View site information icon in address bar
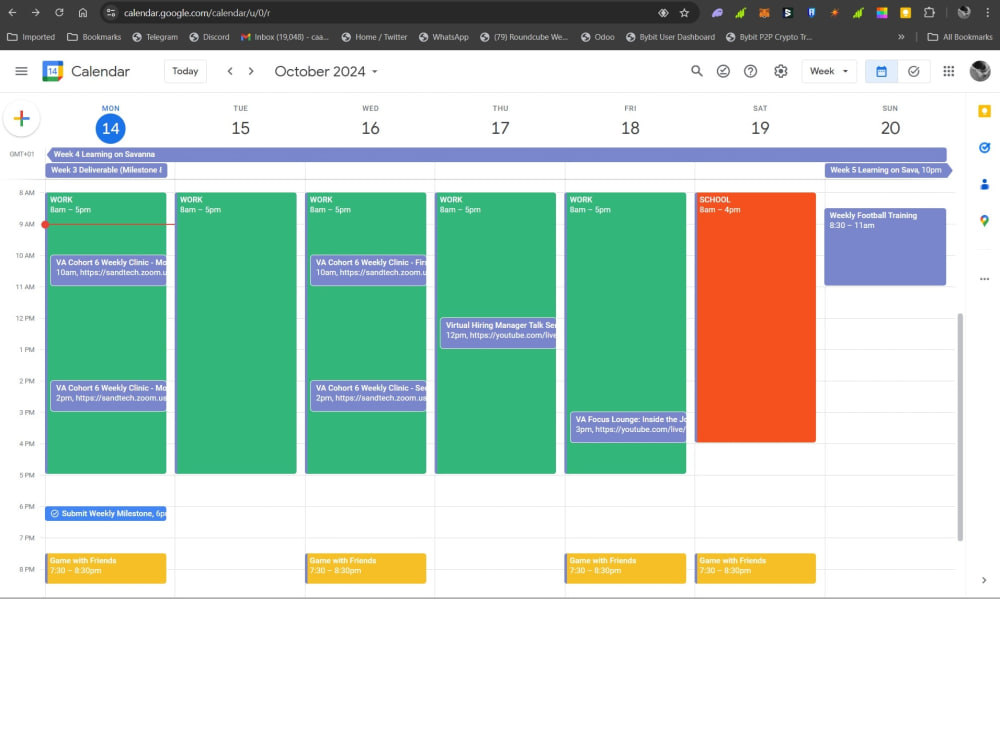 [111, 13]
